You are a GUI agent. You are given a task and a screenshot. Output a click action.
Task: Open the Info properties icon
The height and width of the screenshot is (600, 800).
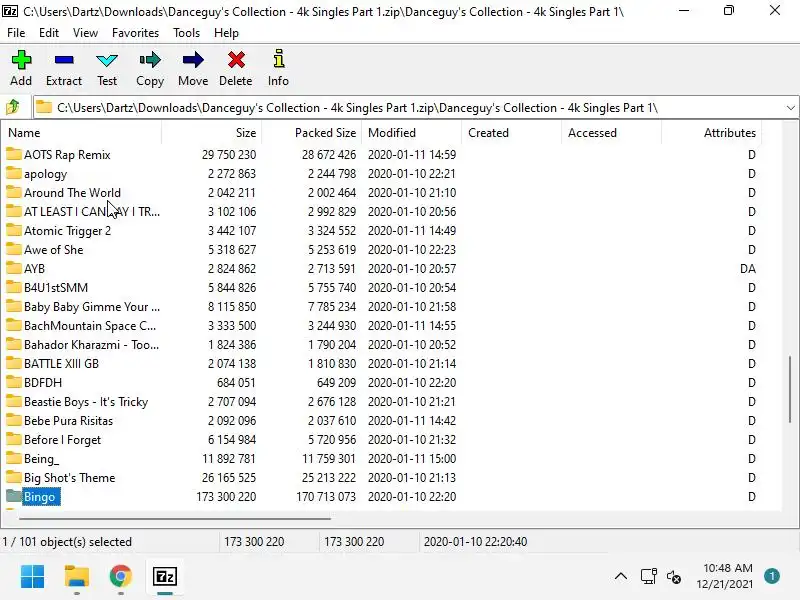click(279, 59)
